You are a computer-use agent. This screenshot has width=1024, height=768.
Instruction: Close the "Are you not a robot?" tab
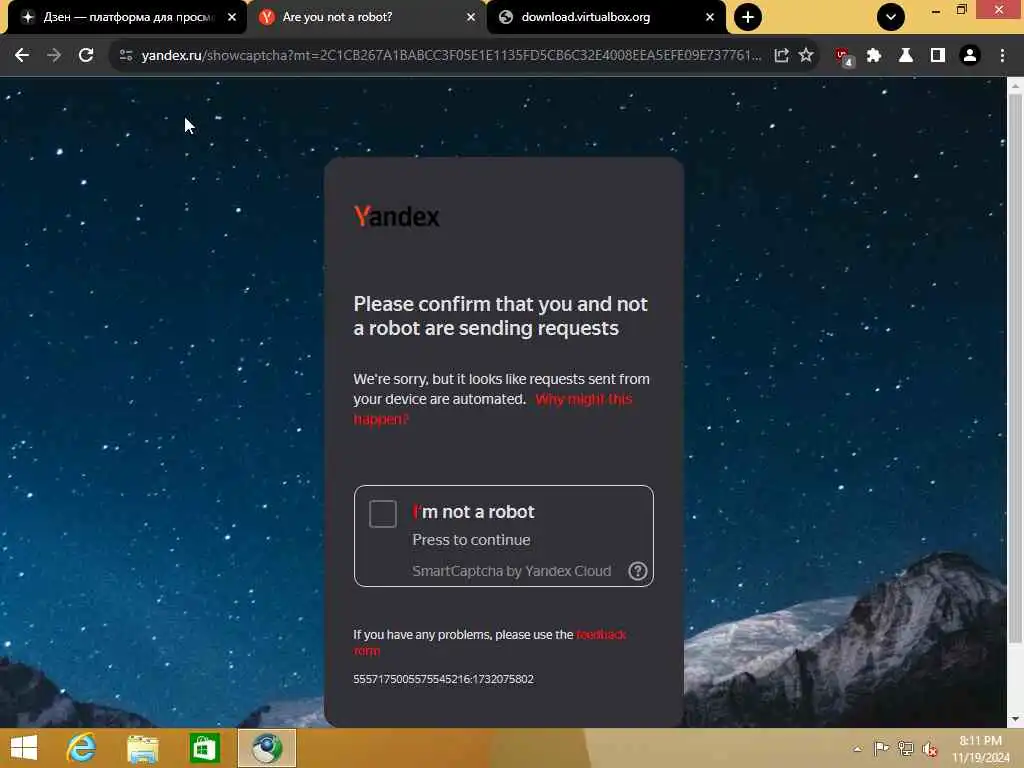(471, 17)
